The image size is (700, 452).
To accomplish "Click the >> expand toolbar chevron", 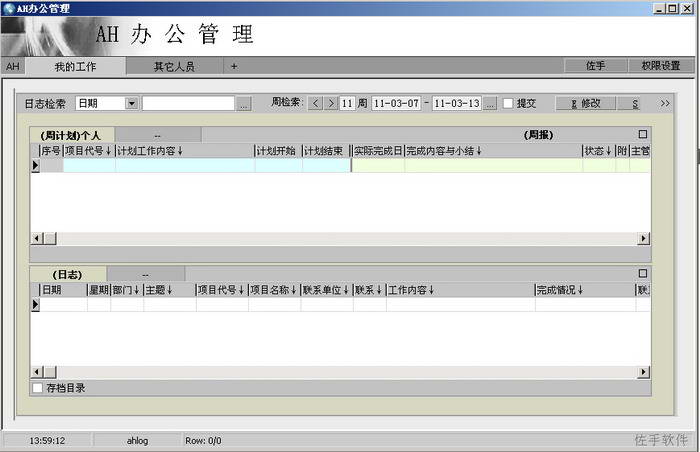I will [x=666, y=103].
